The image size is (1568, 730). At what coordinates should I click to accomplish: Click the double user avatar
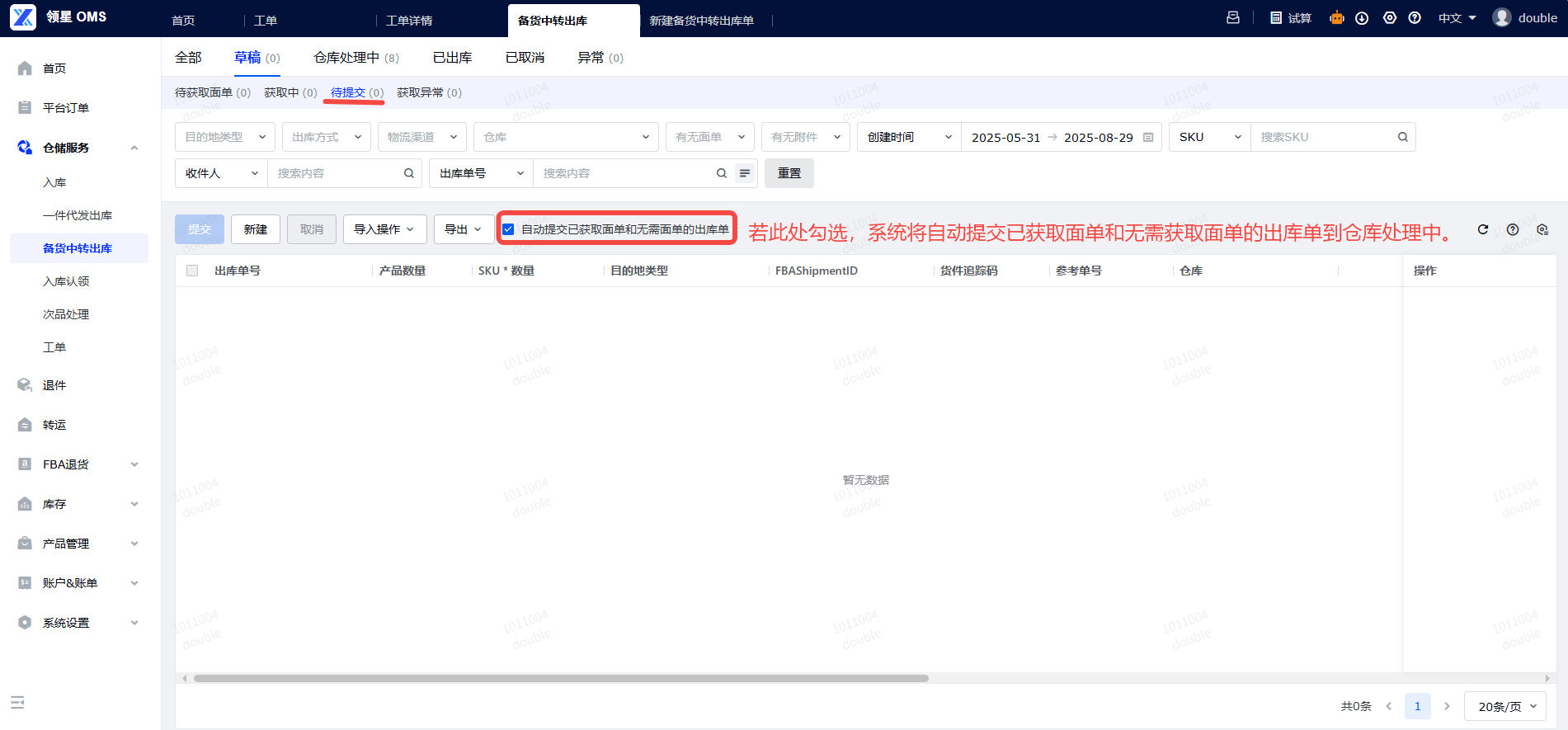(x=1502, y=17)
